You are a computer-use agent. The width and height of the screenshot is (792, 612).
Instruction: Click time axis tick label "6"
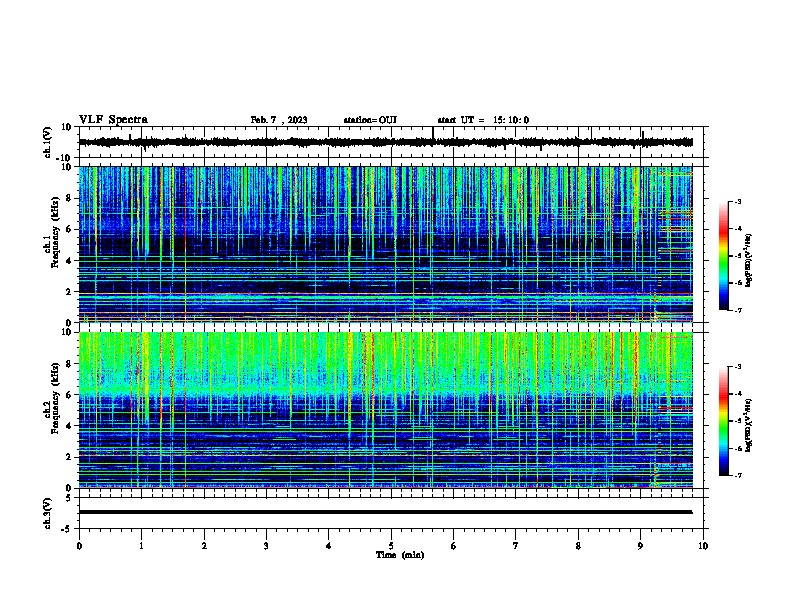(x=454, y=546)
